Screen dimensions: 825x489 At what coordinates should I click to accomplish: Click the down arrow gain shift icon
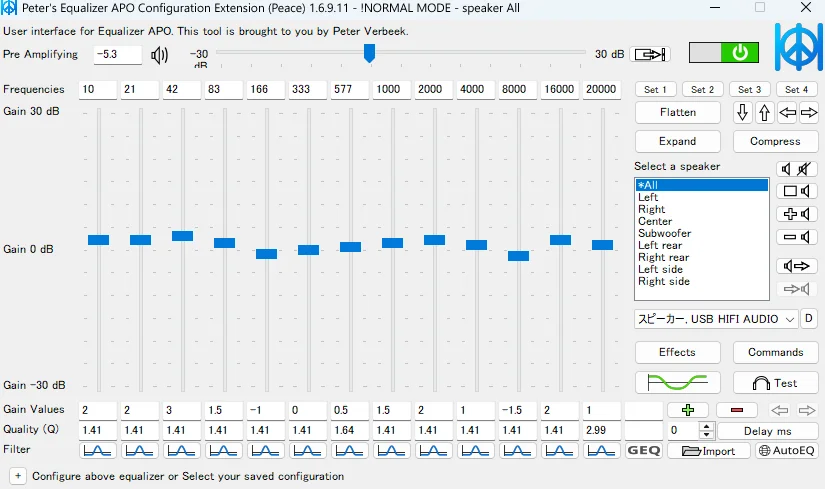pos(743,112)
